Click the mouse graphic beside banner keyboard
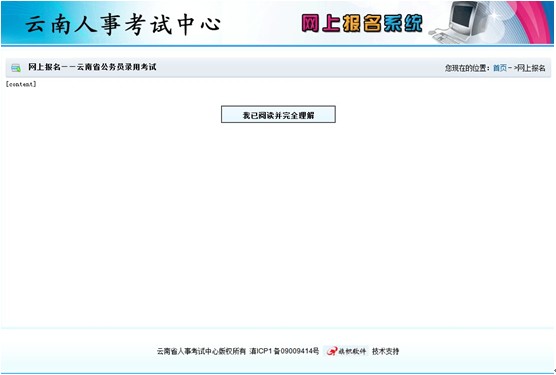The image size is (556, 375). pyautogui.click(x=431, y=33)
